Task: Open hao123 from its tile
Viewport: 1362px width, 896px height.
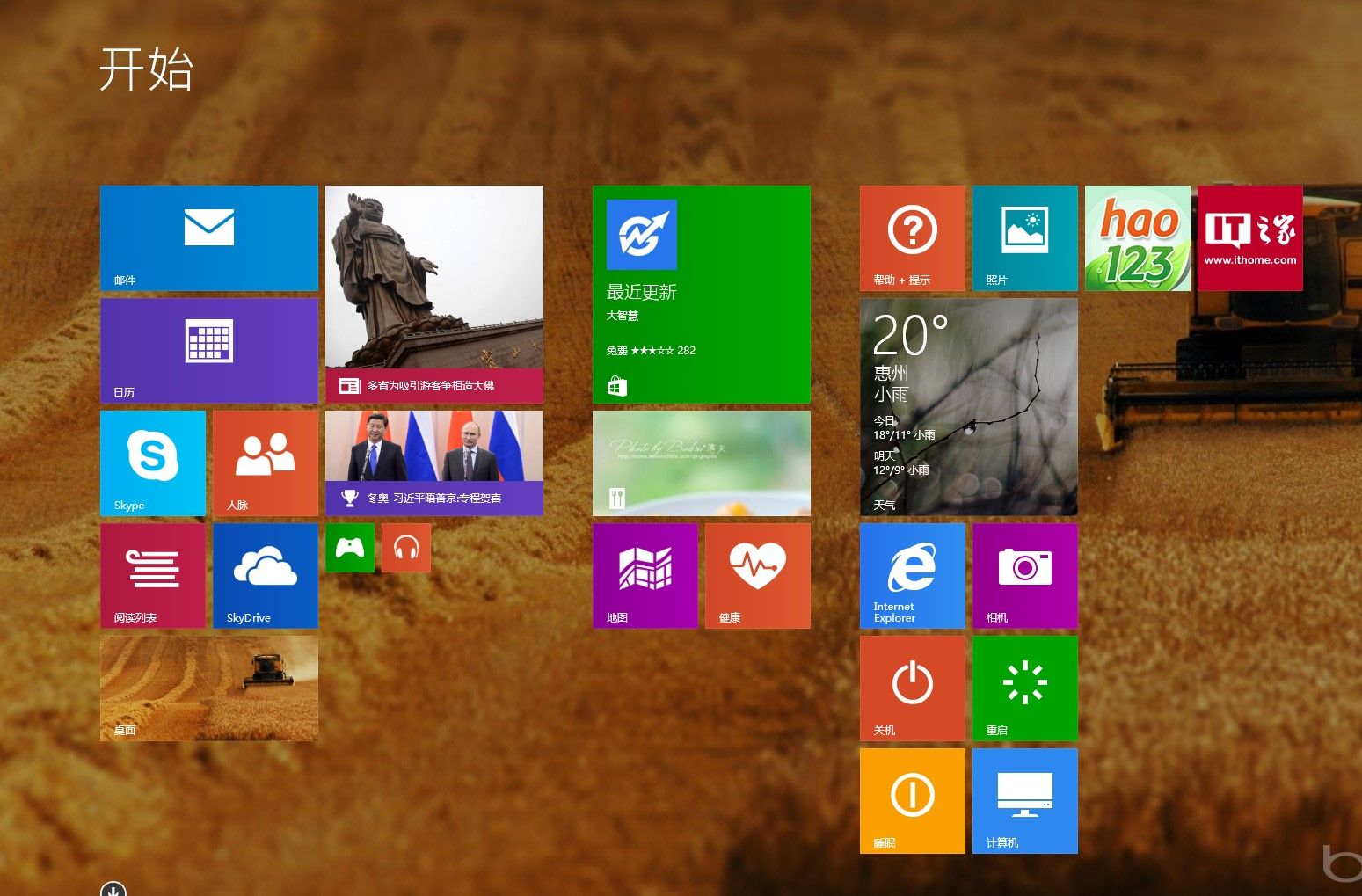Action: 1137,237
